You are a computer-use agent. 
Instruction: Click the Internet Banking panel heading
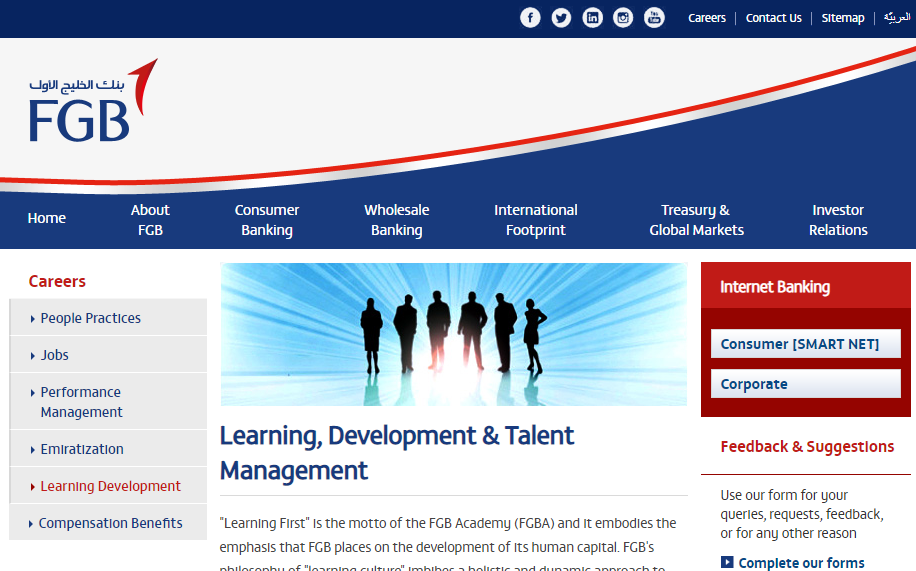[775, 287]
